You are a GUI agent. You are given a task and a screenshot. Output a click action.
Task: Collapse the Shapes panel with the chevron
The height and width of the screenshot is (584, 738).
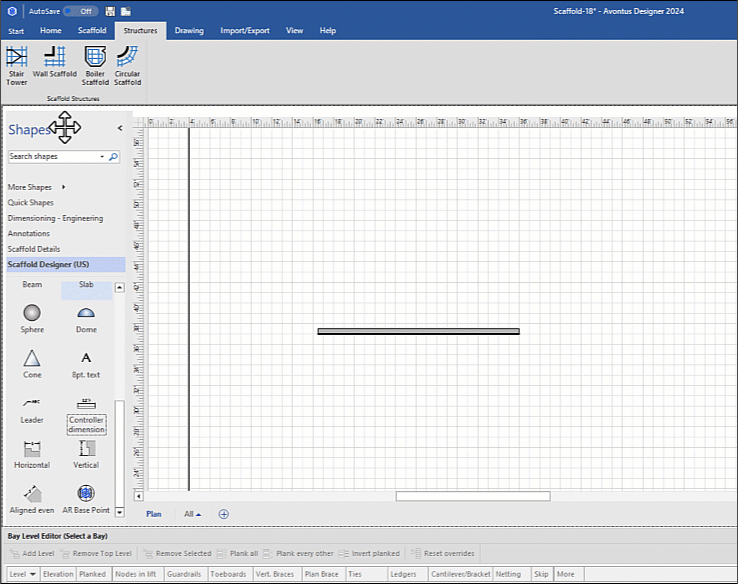(x=120, y=129)
